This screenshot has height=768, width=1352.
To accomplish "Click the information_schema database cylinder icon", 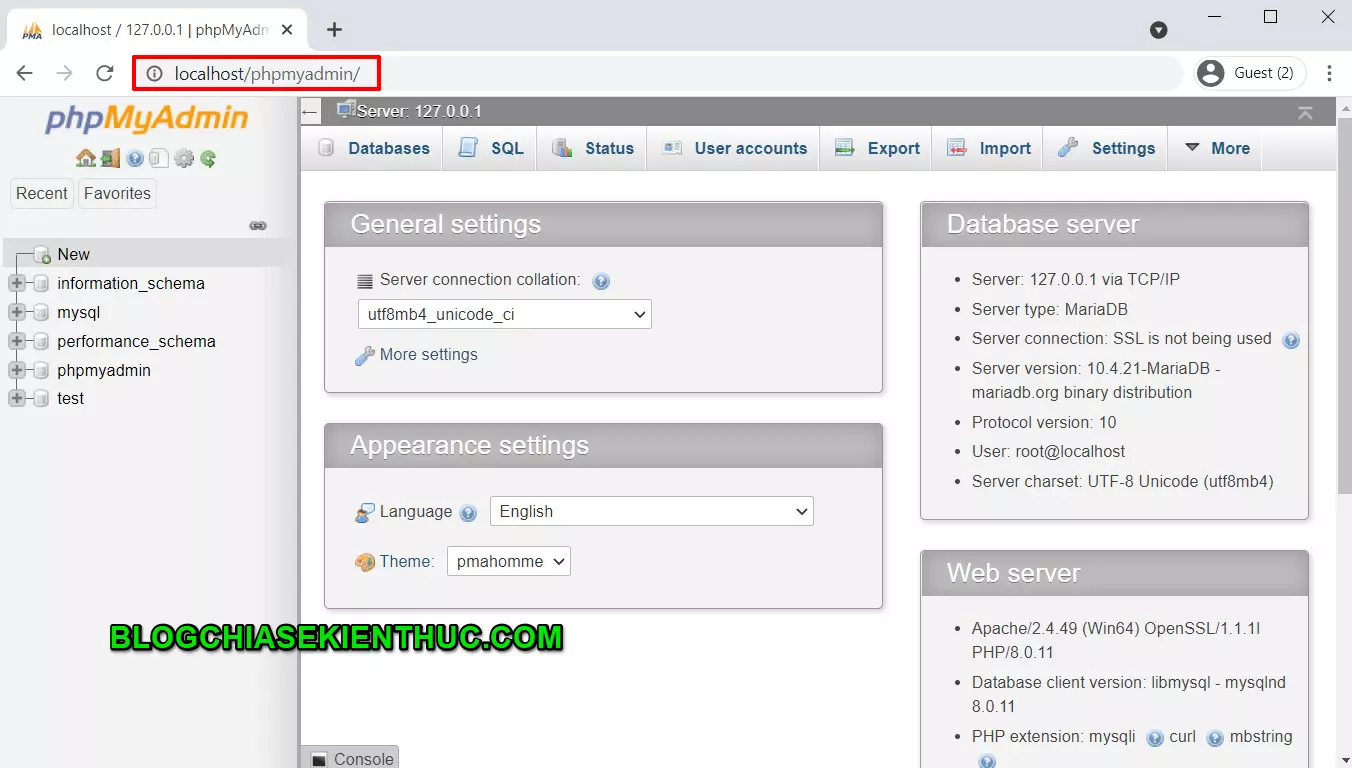I will pos(41,284).
